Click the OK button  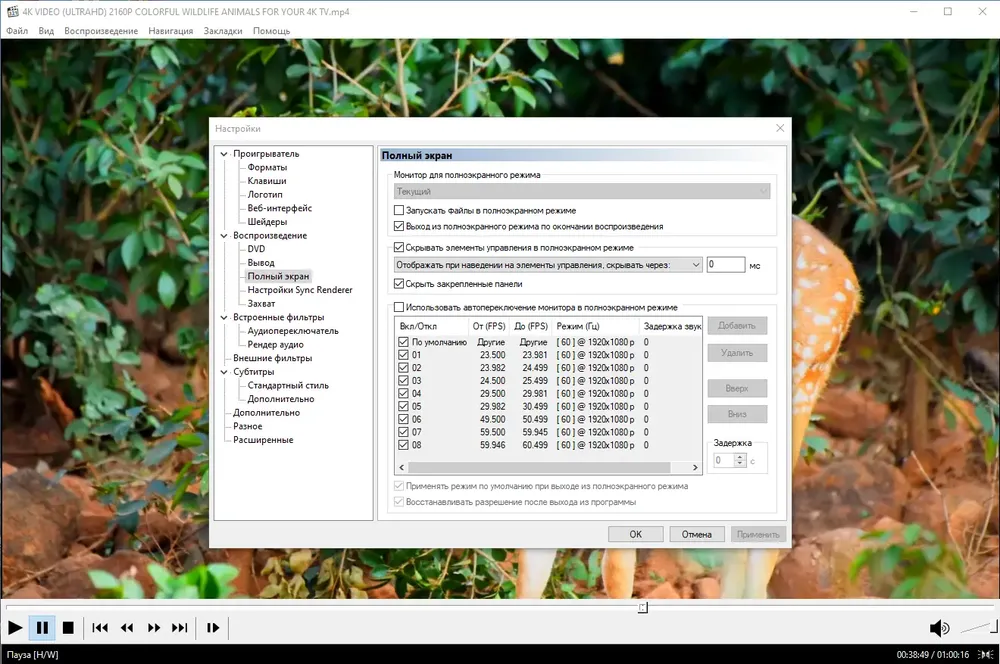click(x=636, y=535)
